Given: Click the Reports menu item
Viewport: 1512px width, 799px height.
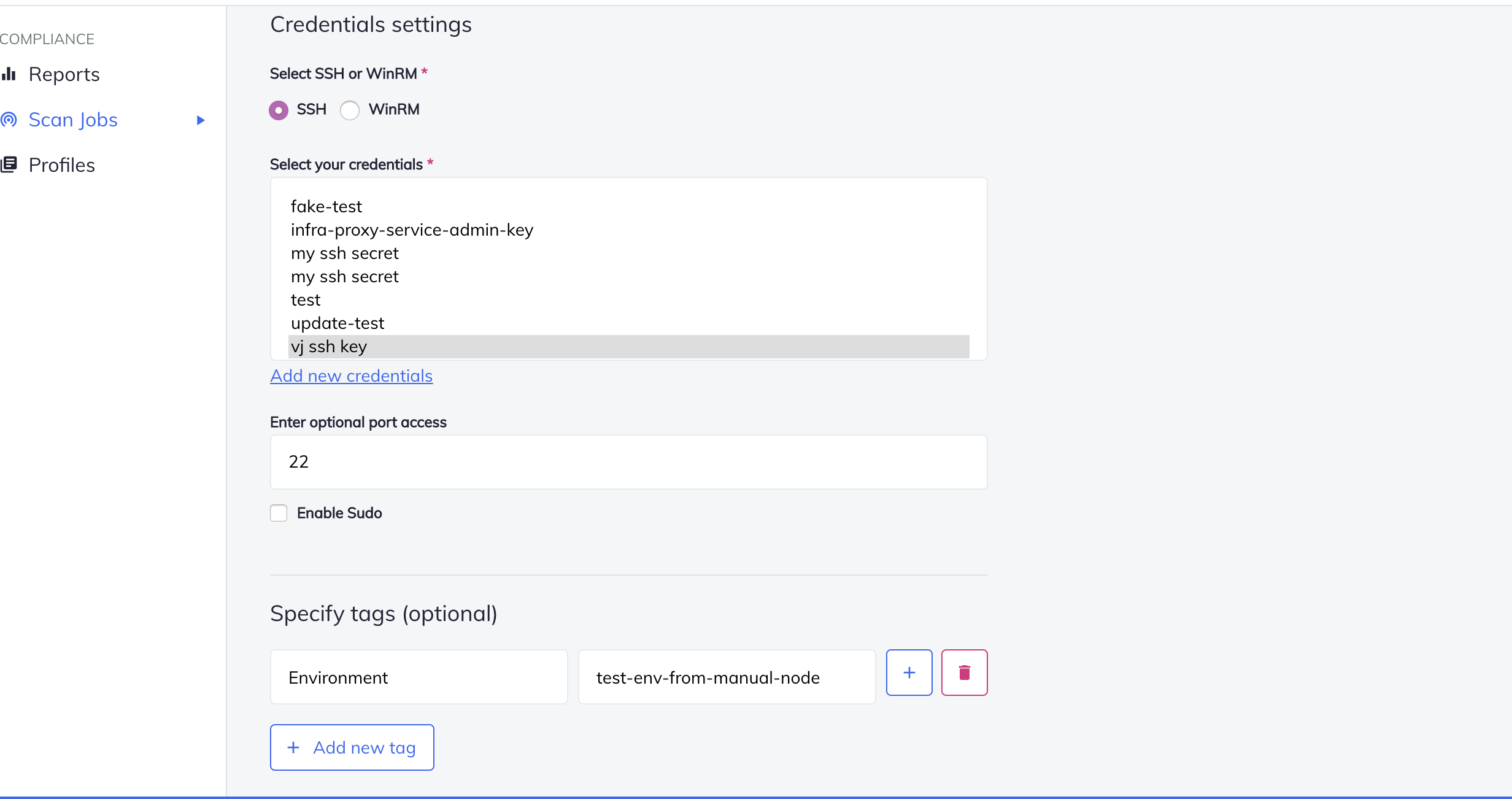Looking at the screenshot, I should [63, 74].
